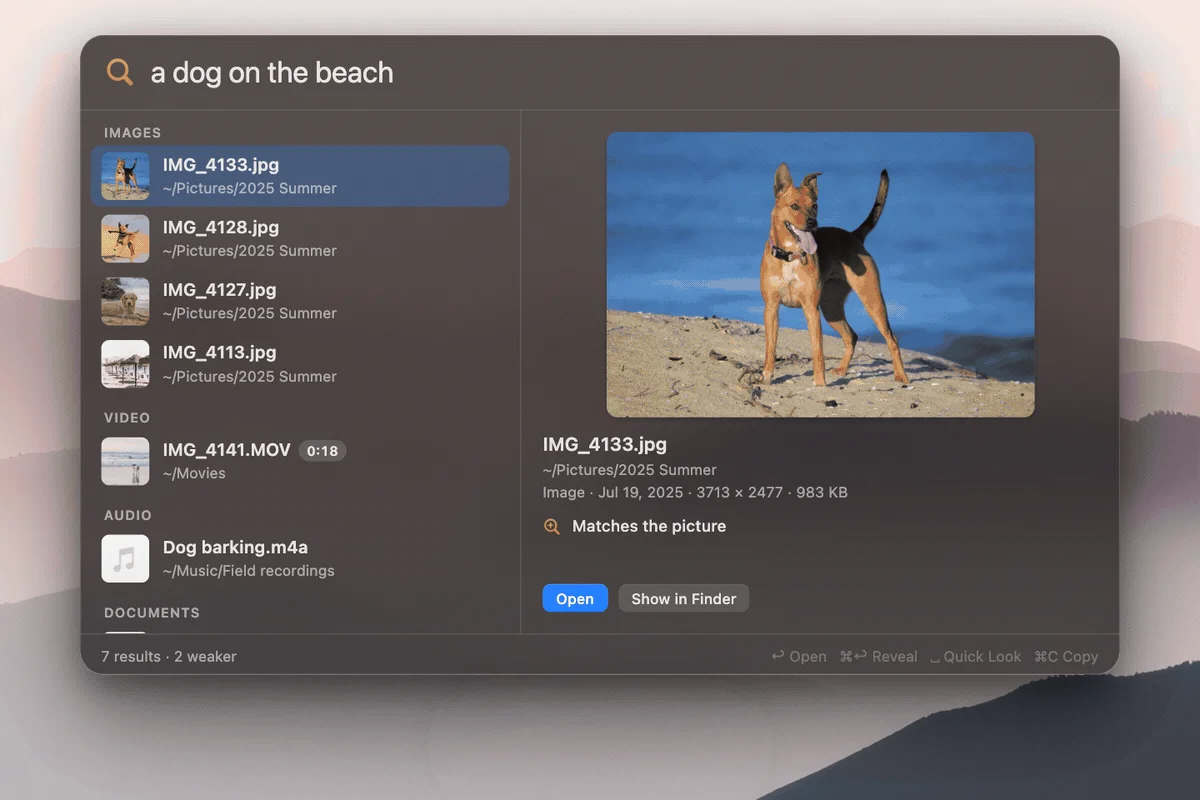
Task: Click the 0:18 duration badge
Action: pos(322,451)
